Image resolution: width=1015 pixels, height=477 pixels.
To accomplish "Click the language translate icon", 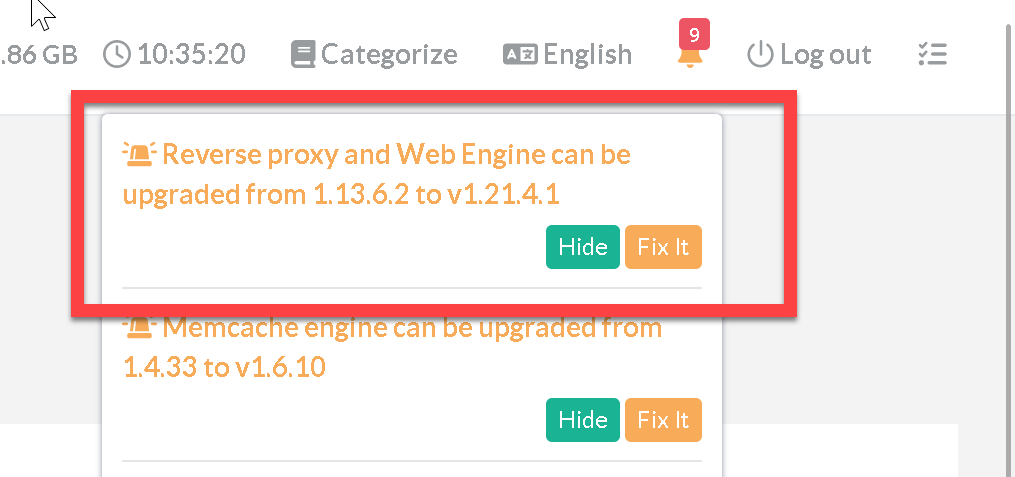I will point(521,54).
